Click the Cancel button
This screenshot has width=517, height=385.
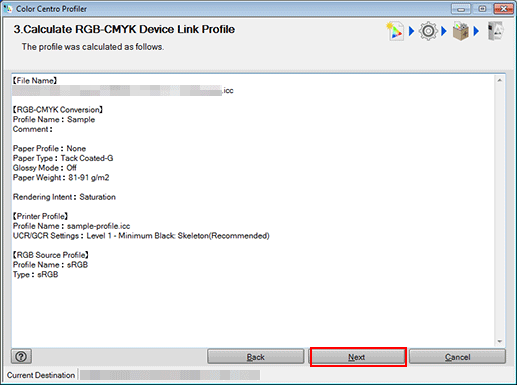[457, 357]
